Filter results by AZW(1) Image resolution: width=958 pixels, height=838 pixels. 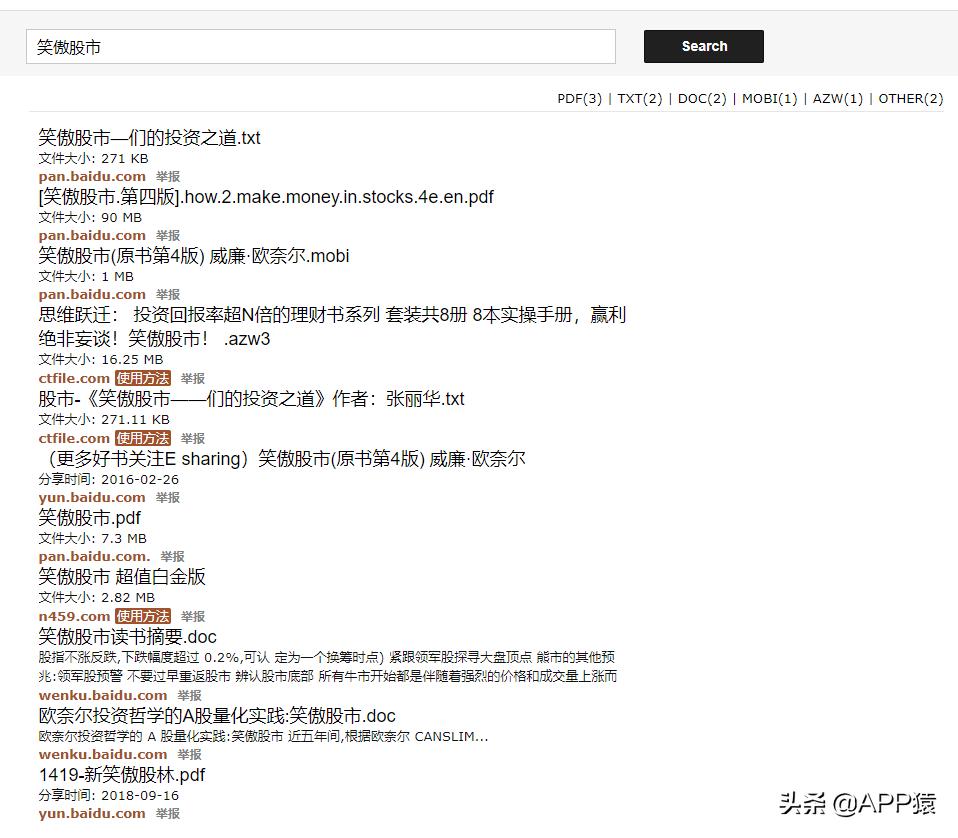838,99
